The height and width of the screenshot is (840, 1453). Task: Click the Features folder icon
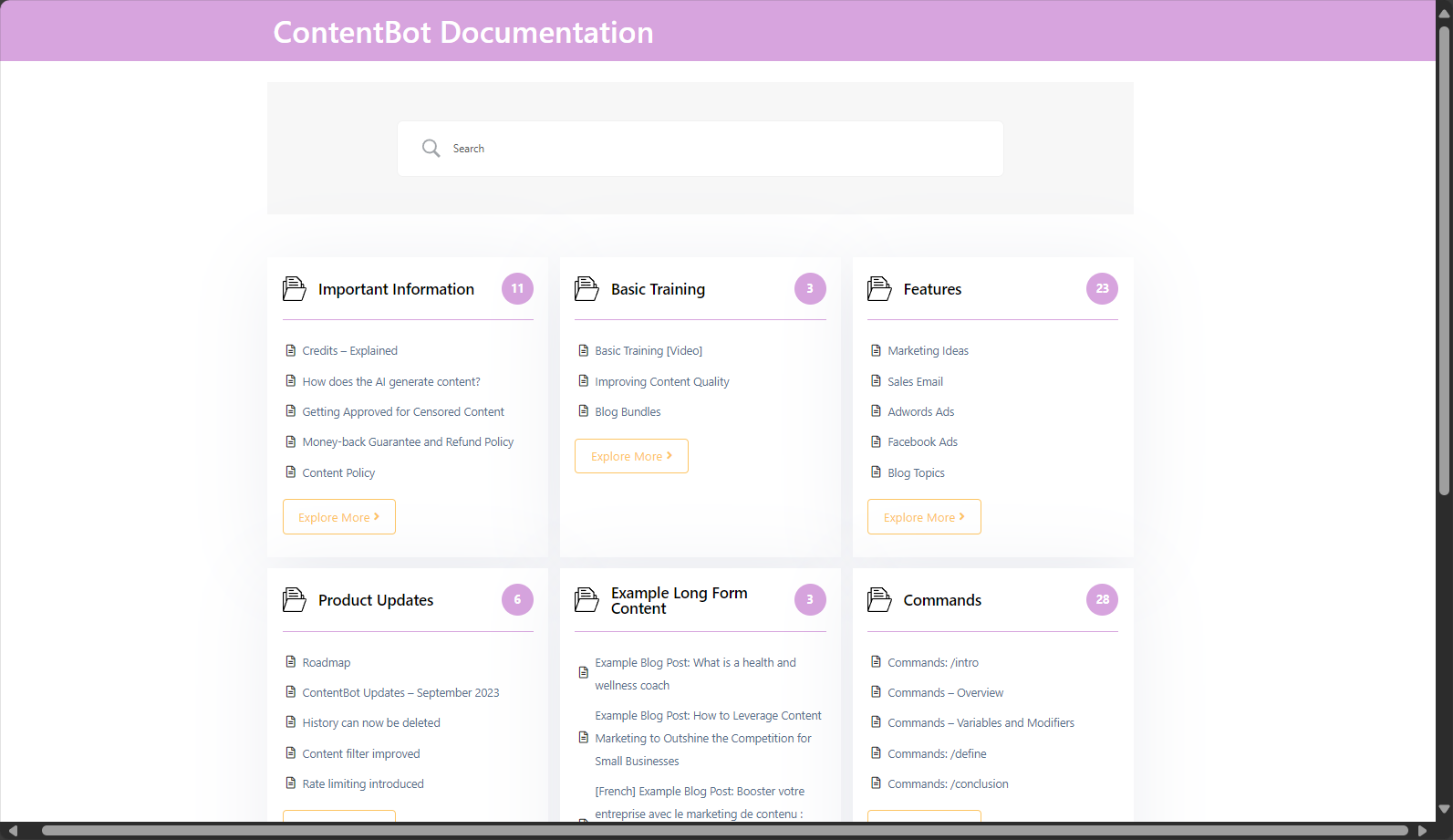[879, 288]
